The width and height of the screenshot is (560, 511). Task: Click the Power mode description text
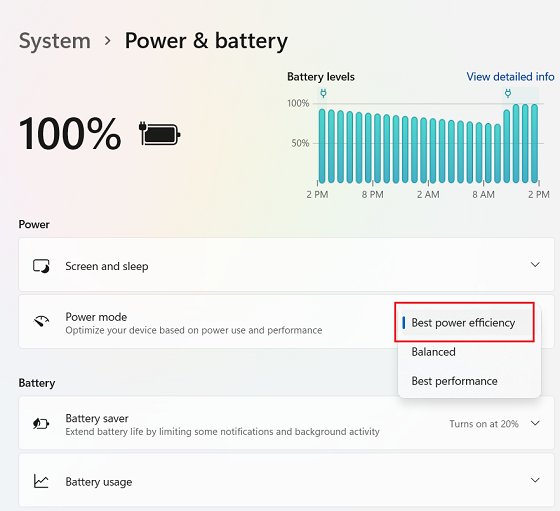click(x=194, y=330)
